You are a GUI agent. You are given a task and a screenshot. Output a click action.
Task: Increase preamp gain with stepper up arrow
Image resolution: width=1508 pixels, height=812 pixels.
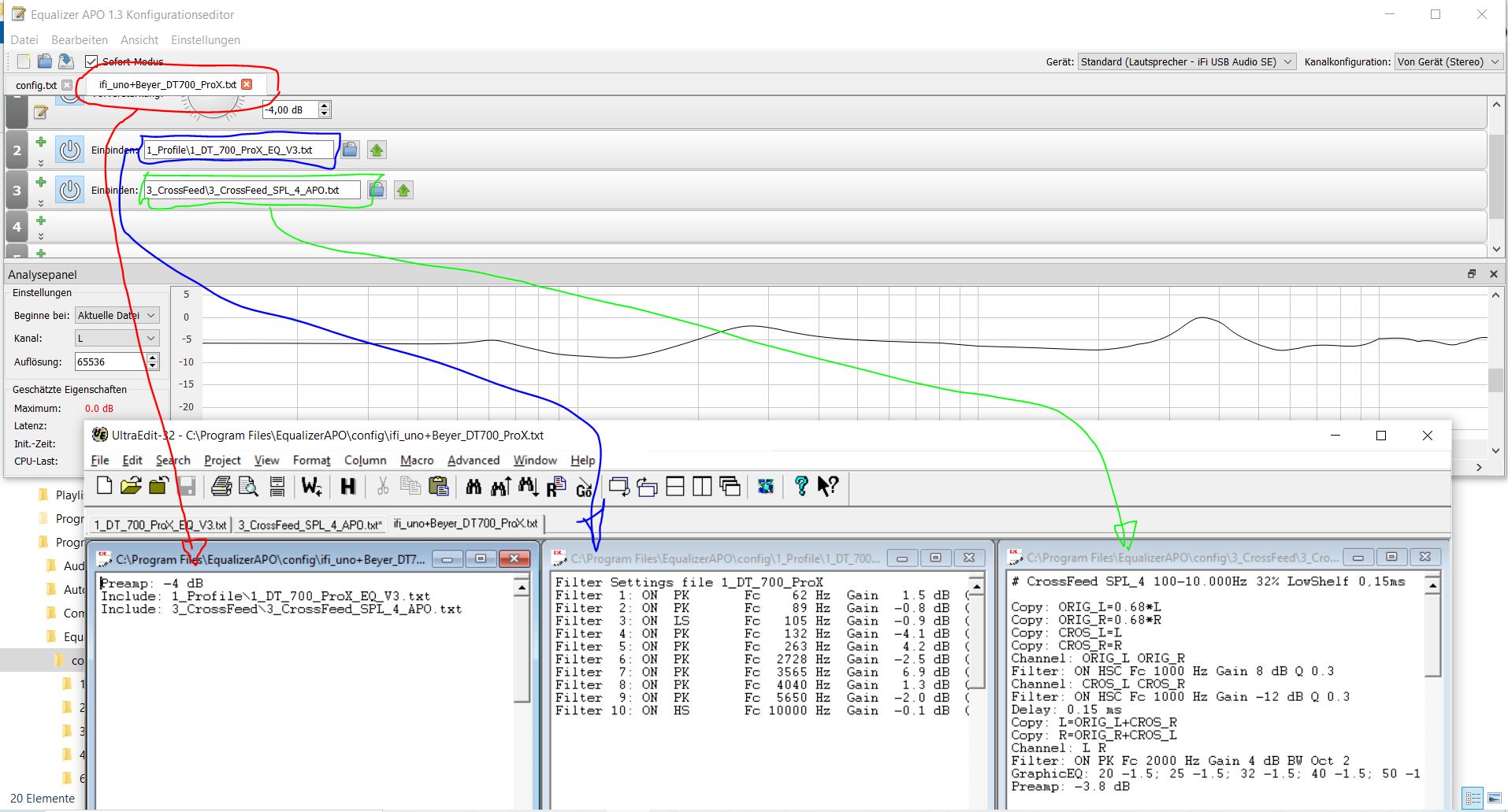325,106
